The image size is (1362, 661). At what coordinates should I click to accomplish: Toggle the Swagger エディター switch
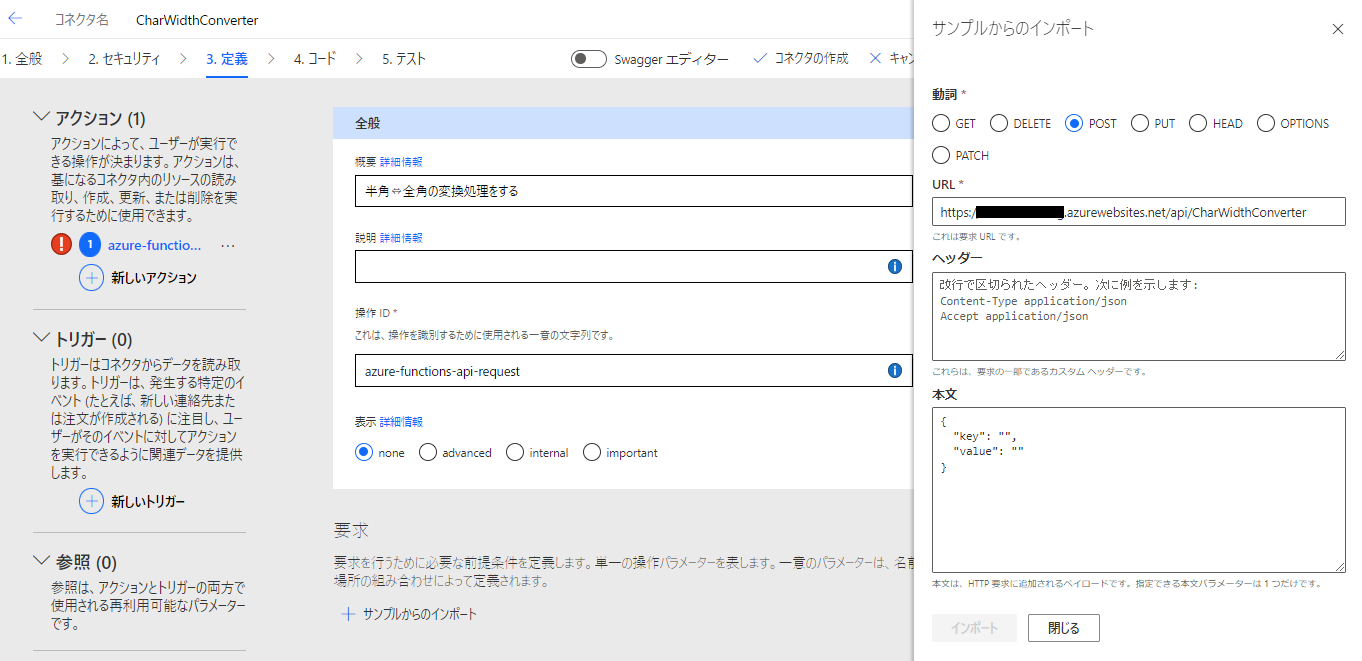tap(589, 59)
